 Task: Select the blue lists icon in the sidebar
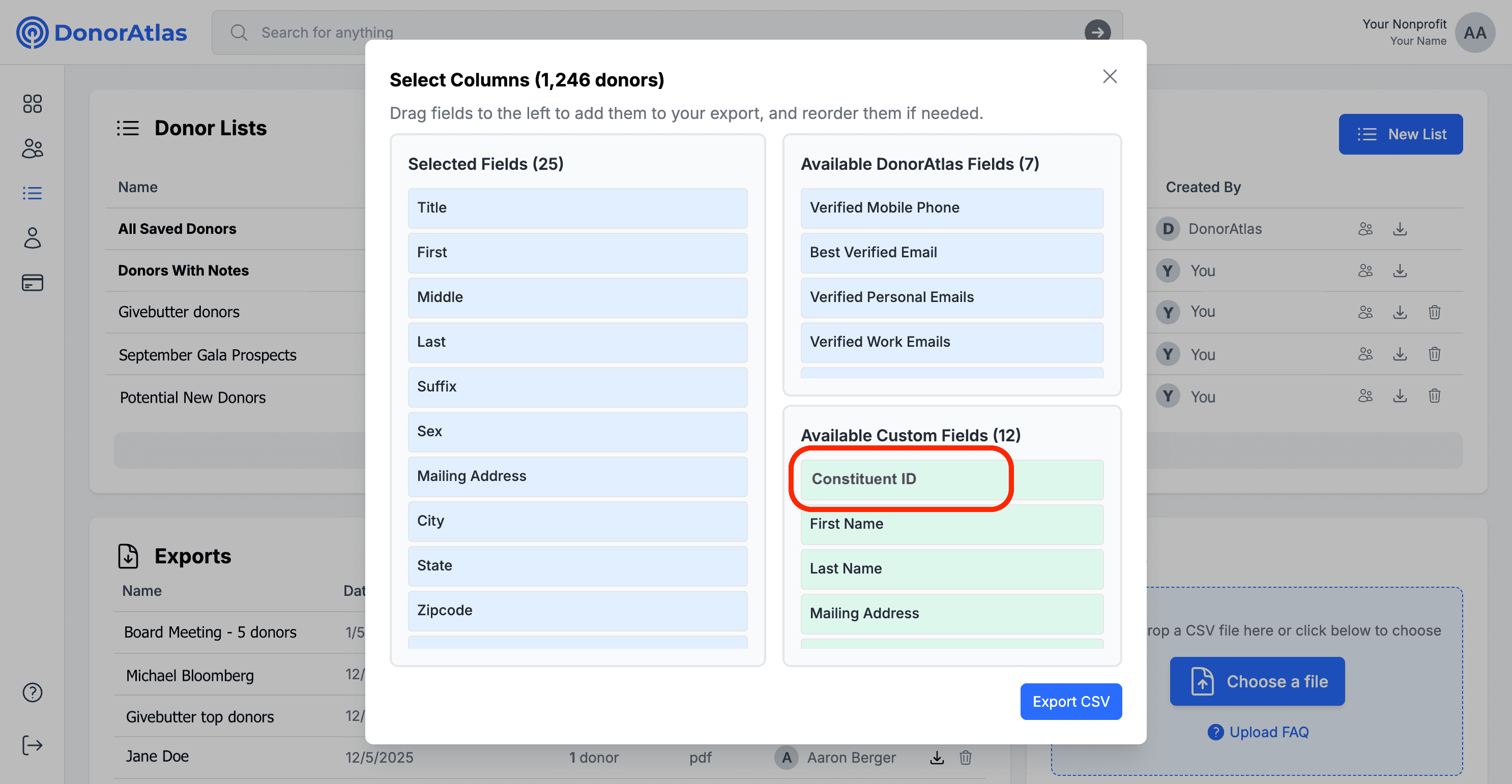tap(32, 193)
